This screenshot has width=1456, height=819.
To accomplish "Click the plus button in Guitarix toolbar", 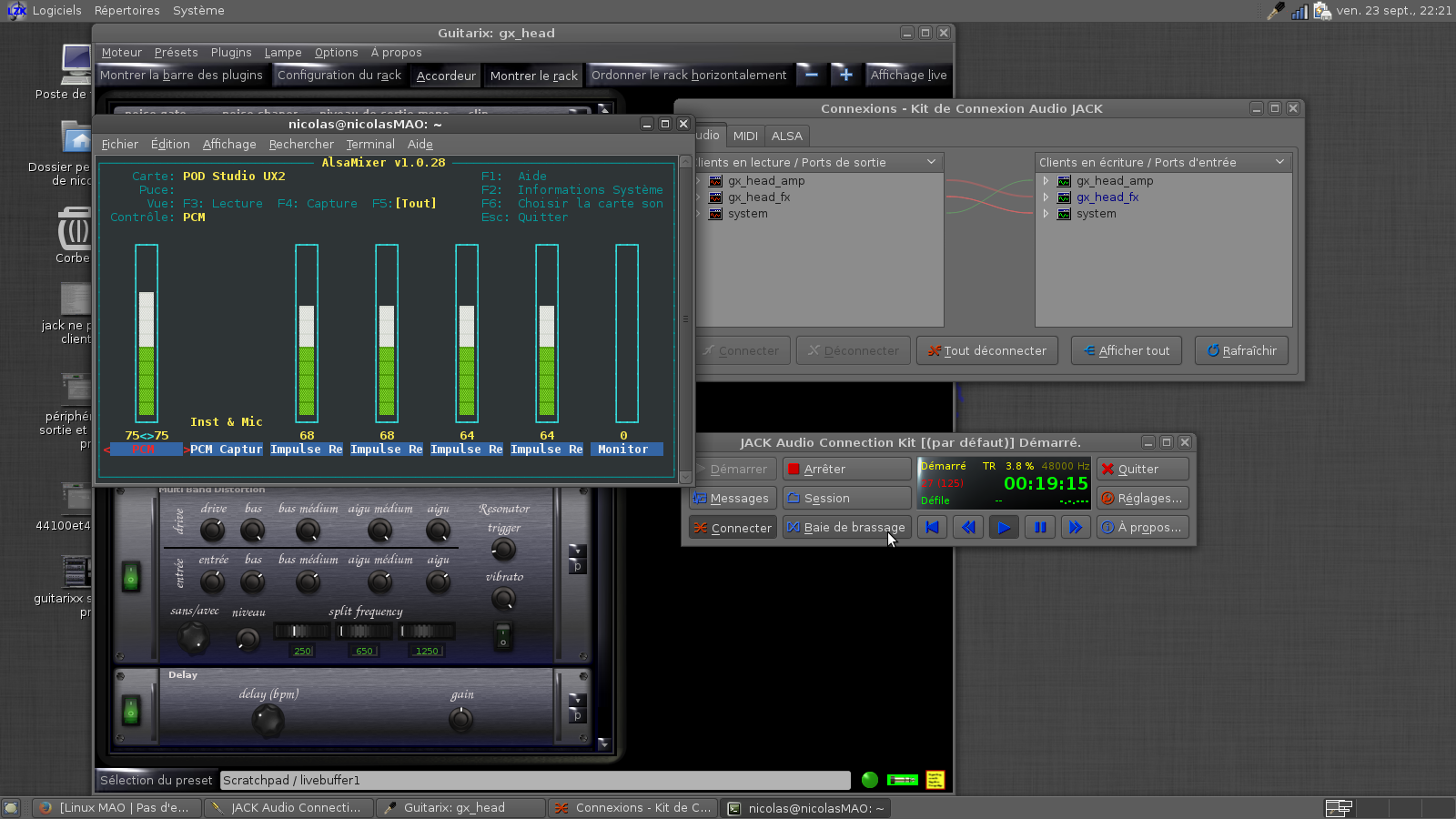I will (845, 75).
